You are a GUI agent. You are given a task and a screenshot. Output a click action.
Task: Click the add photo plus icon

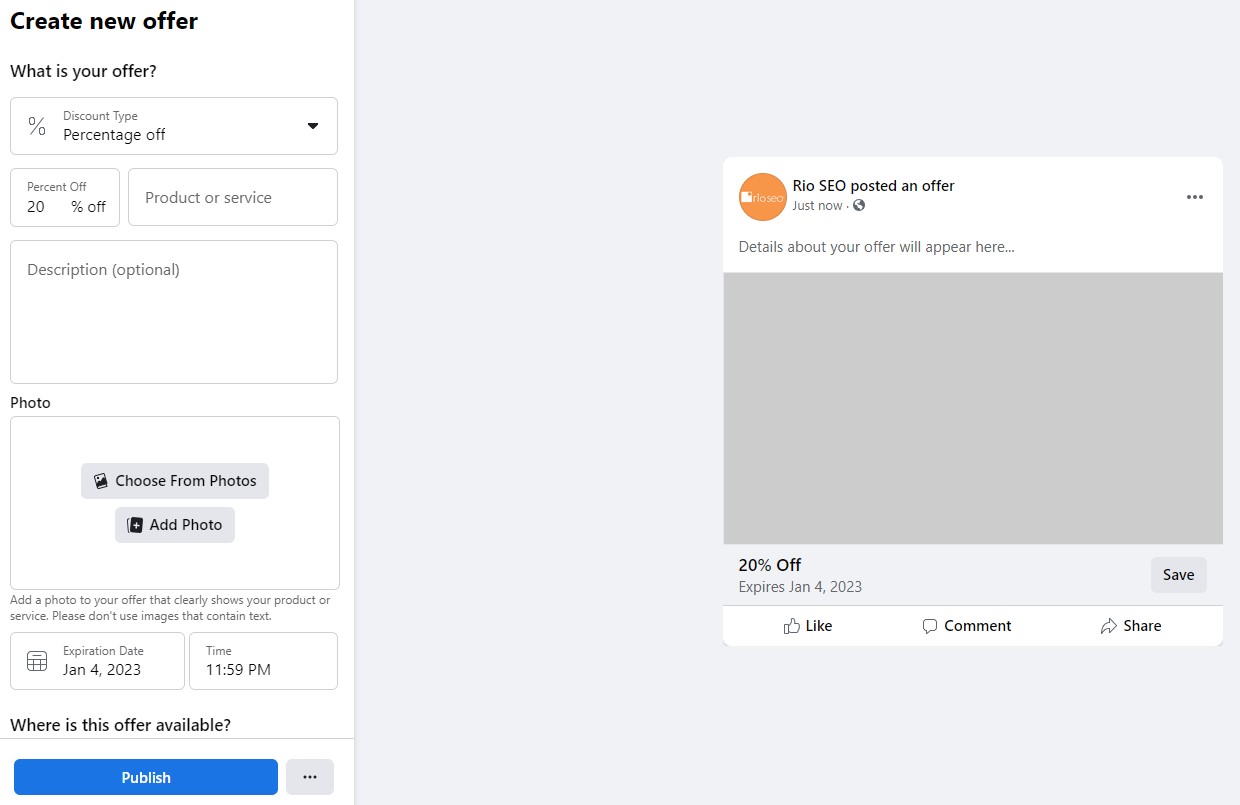click(x=134, y=524)
